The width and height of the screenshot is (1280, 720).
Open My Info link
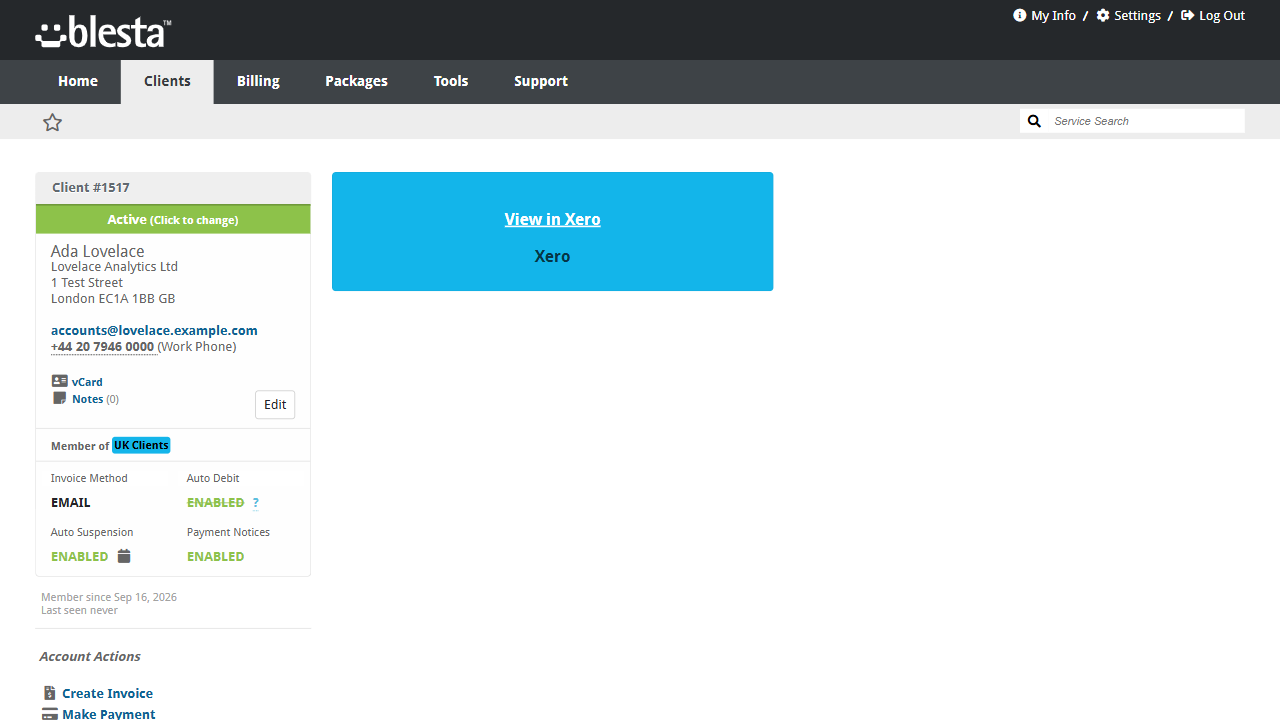pos(1053,15)
